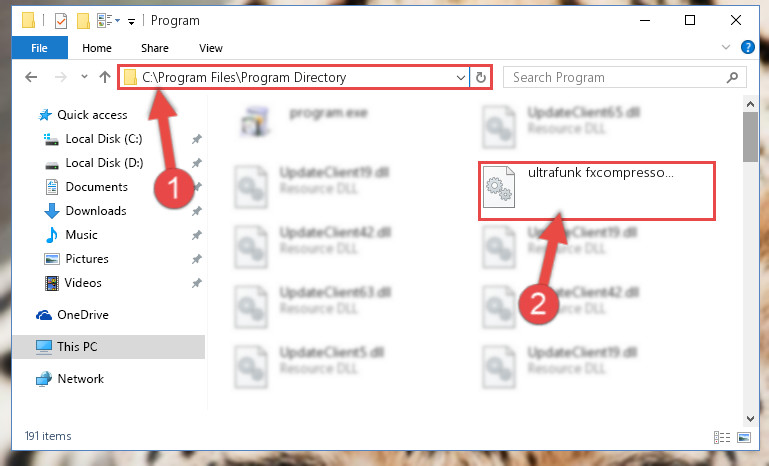Image resolution: width=769 pixels, height=466 pixels.
Task: Click the Search Program input field
Action: [616, 78]
